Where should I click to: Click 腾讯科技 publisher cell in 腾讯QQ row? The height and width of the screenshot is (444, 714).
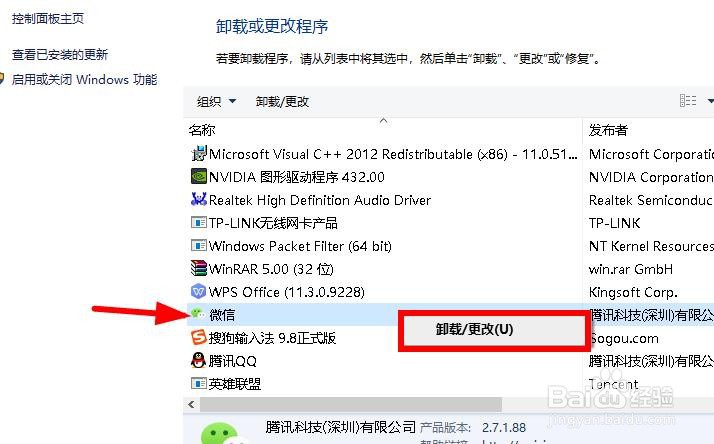point(651,361)
